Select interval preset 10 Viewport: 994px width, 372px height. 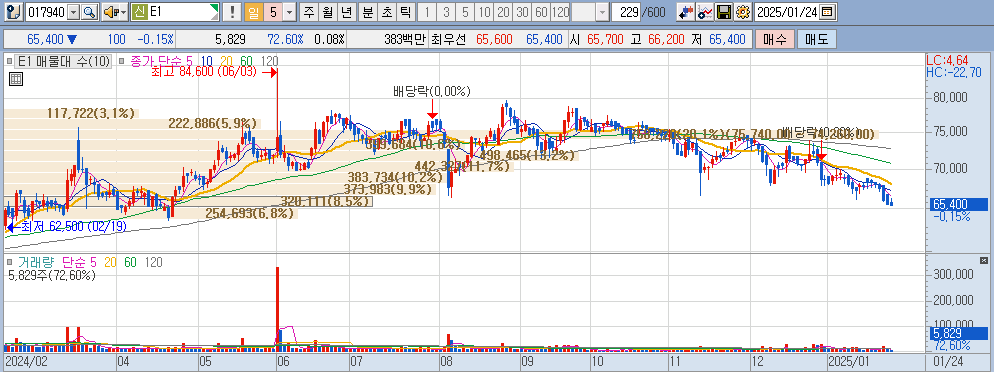click(x=484, y=12)
